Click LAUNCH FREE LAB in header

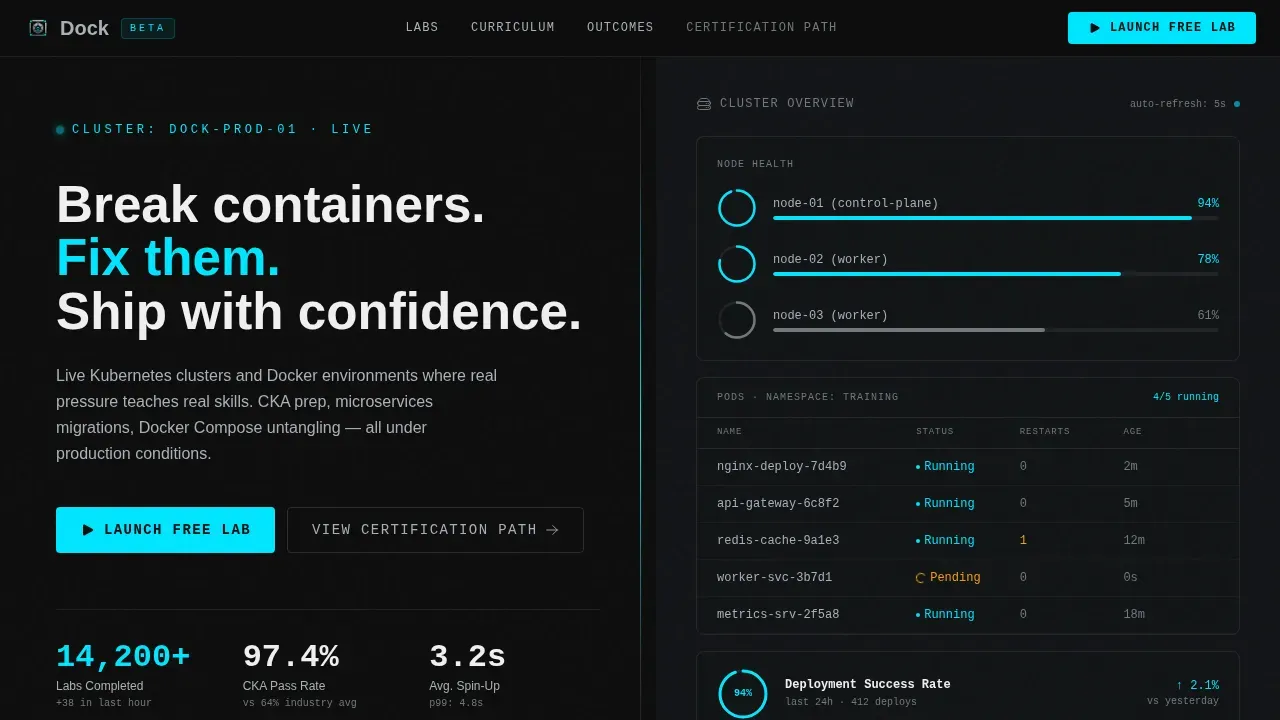1162,28
